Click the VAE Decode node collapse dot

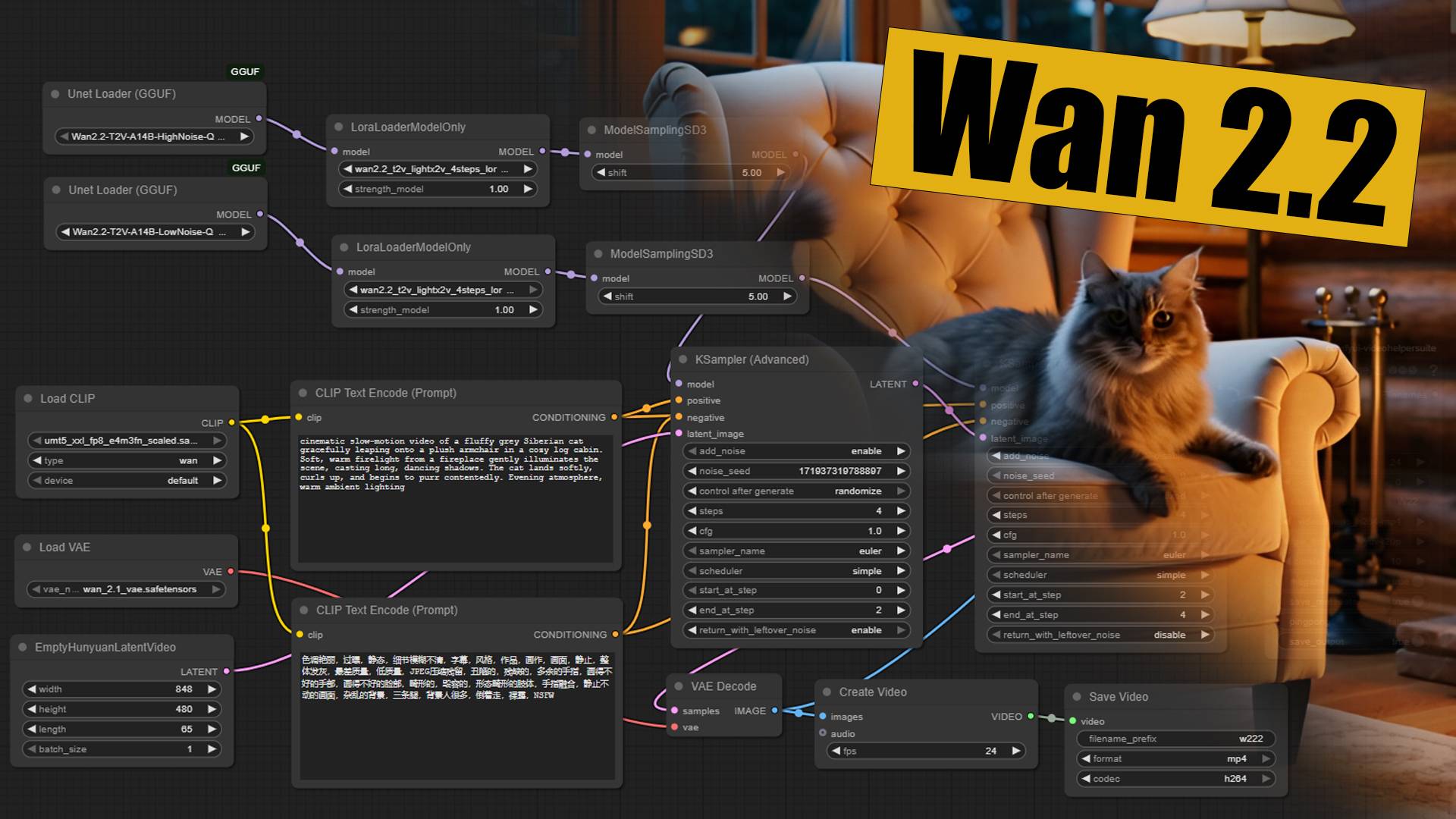pyautogui.click(x=679, y=686)
